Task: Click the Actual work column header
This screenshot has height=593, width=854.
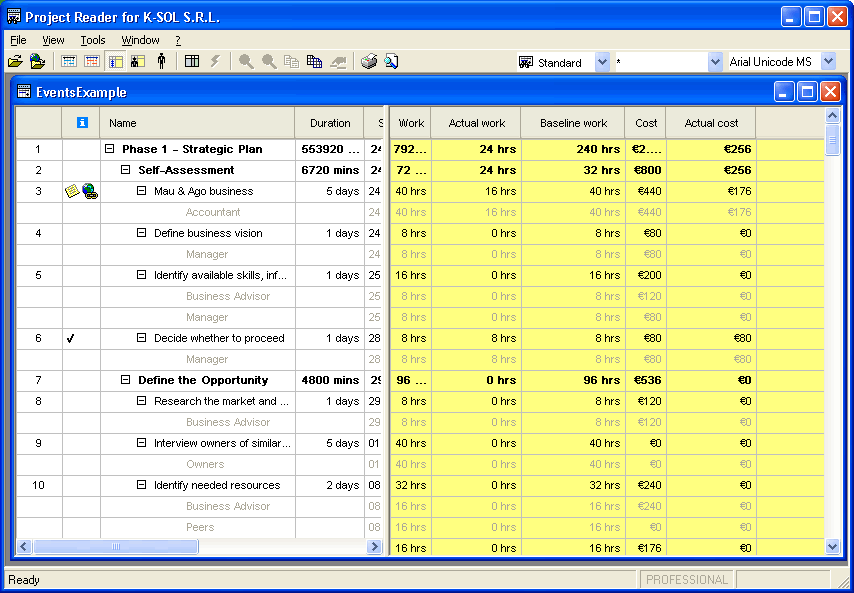Action: click(477, 123)
